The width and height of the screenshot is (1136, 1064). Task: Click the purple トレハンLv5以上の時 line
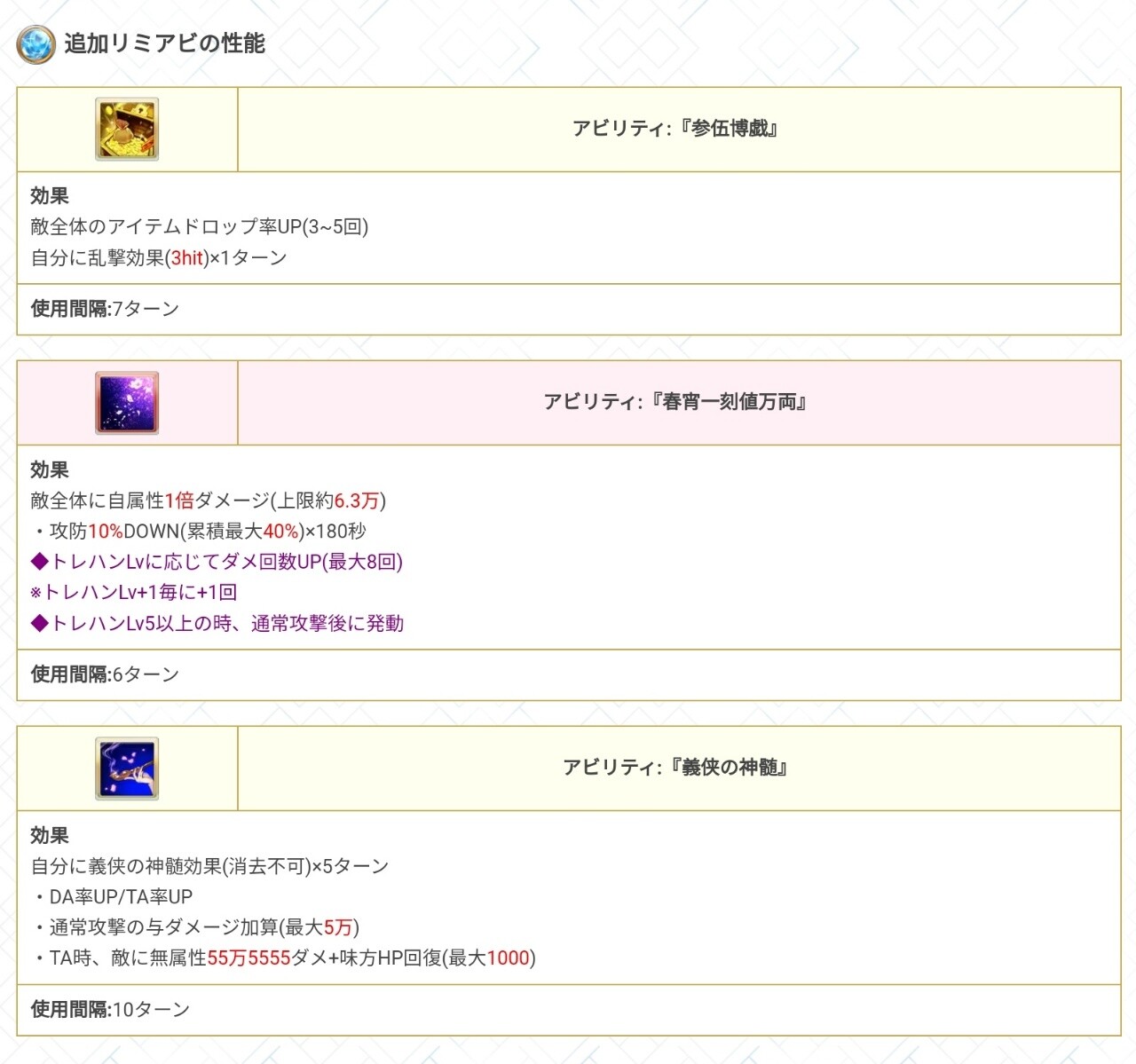217,624
